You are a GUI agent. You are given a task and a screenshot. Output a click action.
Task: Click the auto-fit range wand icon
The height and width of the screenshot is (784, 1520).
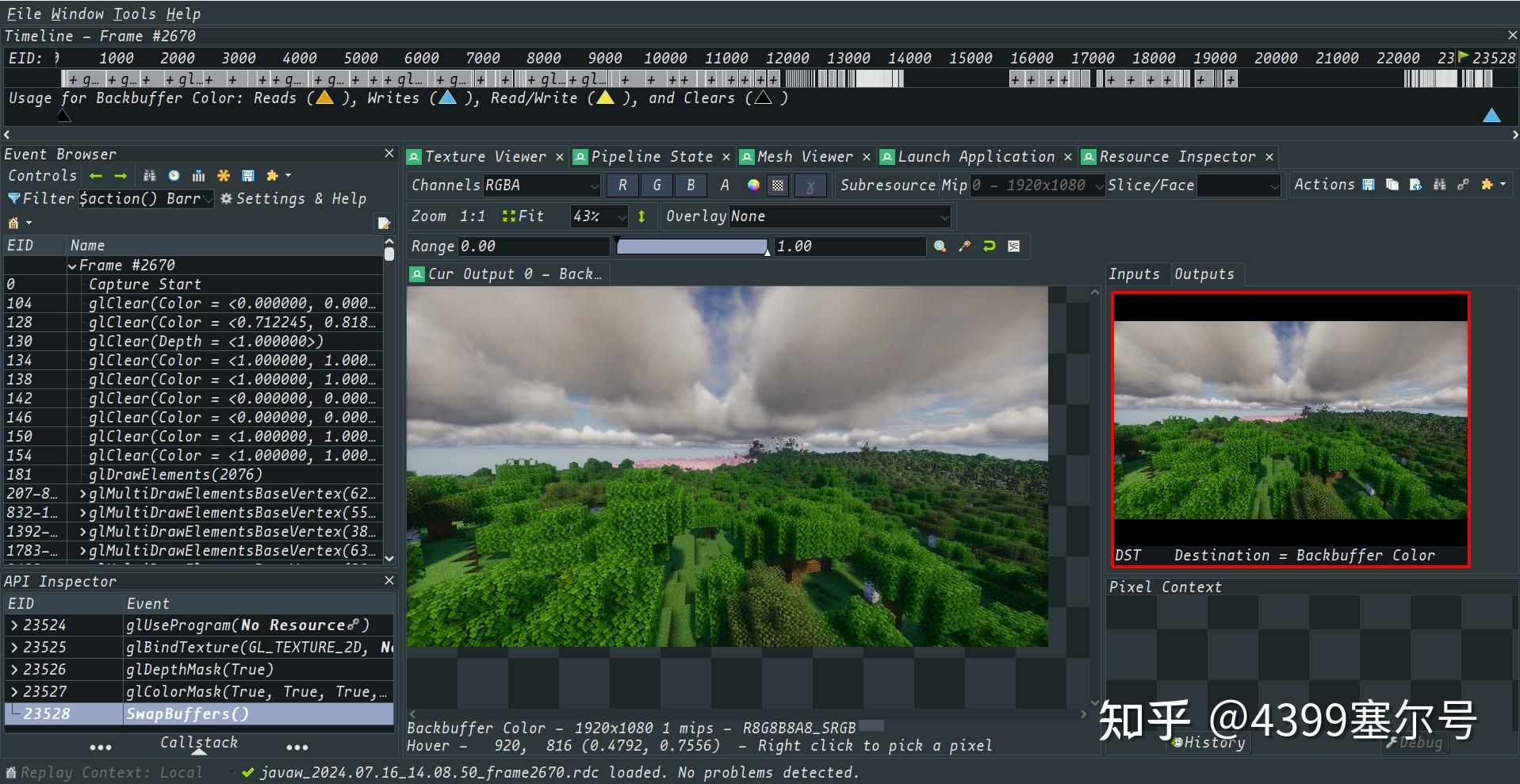point(964,247)
